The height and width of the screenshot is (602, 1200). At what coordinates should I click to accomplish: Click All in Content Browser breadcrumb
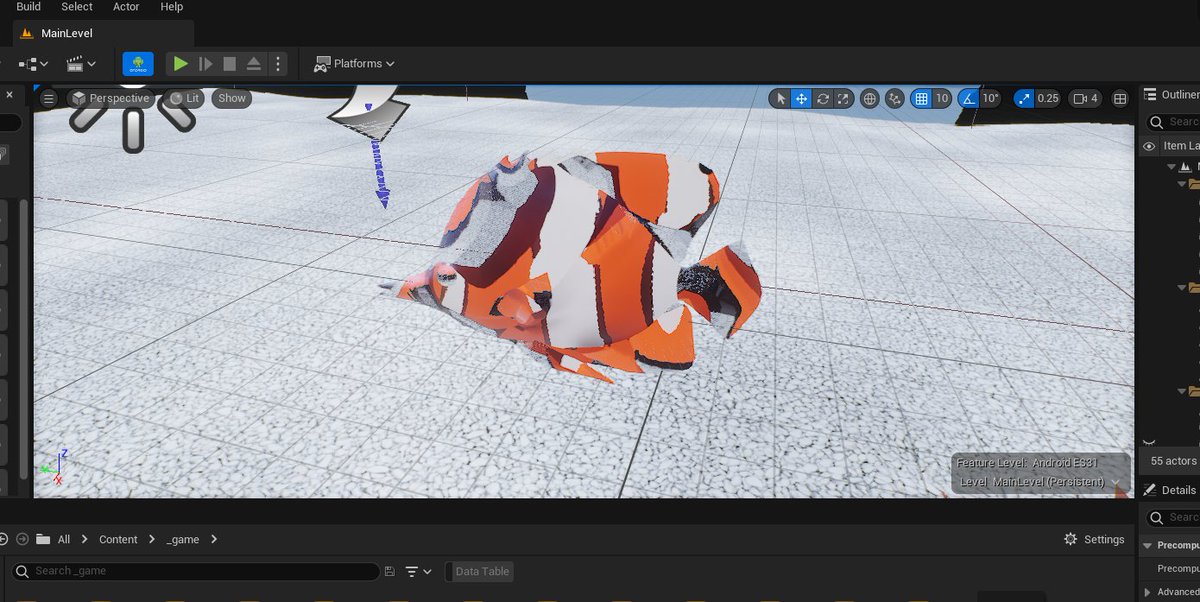[x=64, y=539]
